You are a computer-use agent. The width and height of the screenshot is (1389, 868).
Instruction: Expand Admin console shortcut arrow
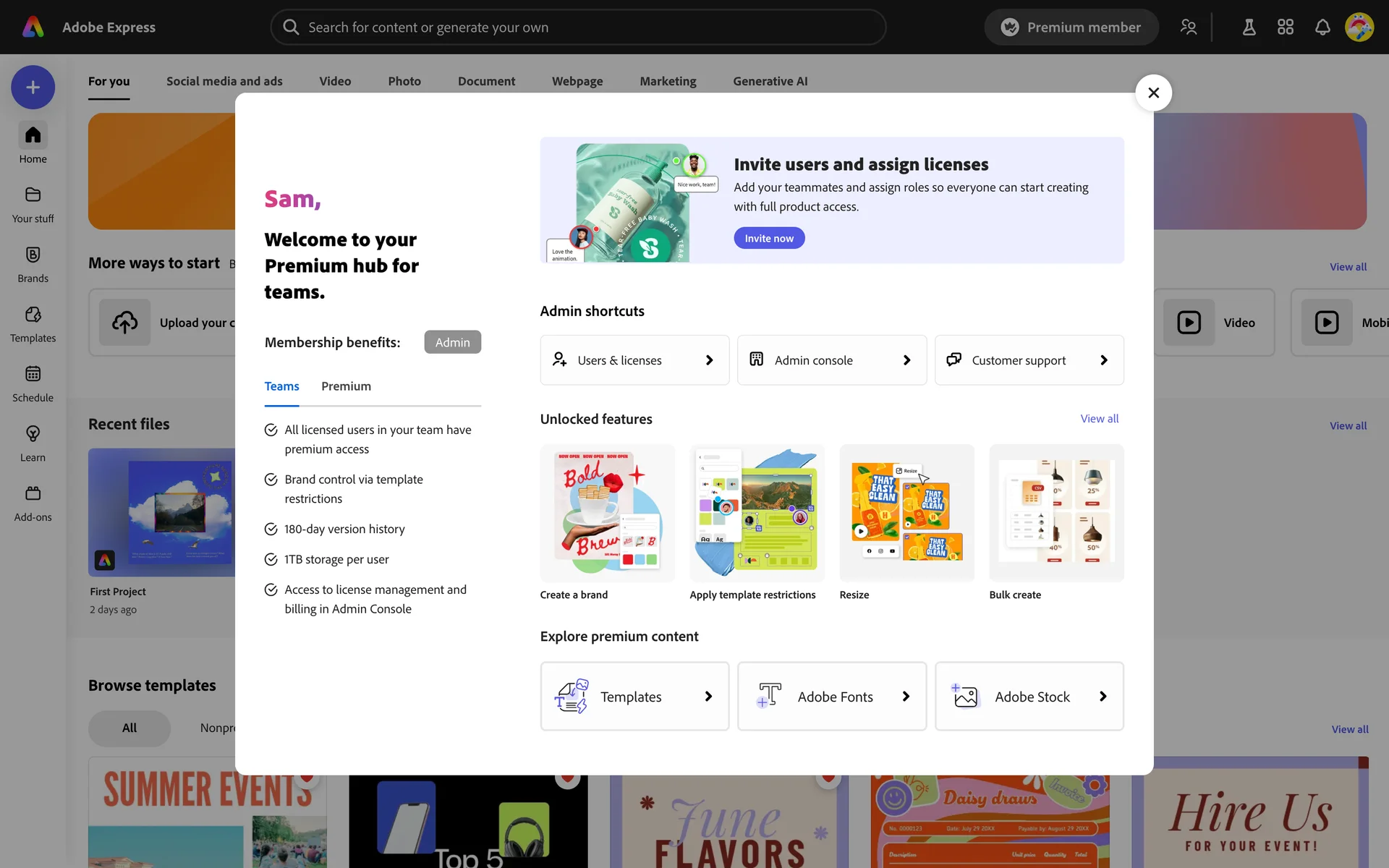[906, 360]
